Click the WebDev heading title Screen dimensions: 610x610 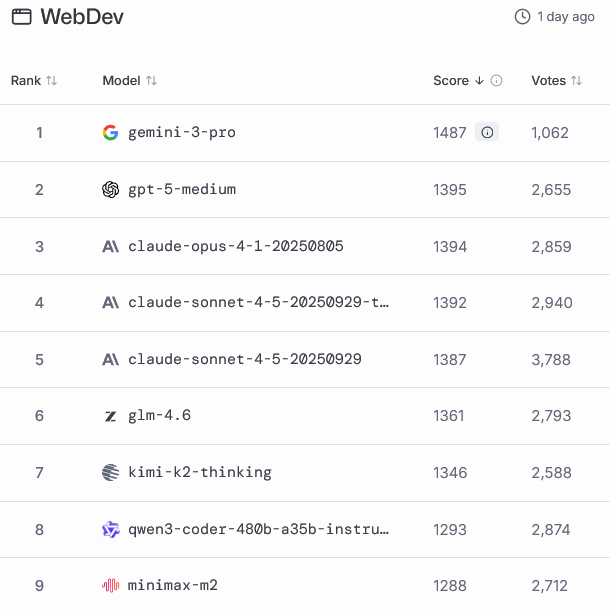pyautogui.click(x=82, y=17)
